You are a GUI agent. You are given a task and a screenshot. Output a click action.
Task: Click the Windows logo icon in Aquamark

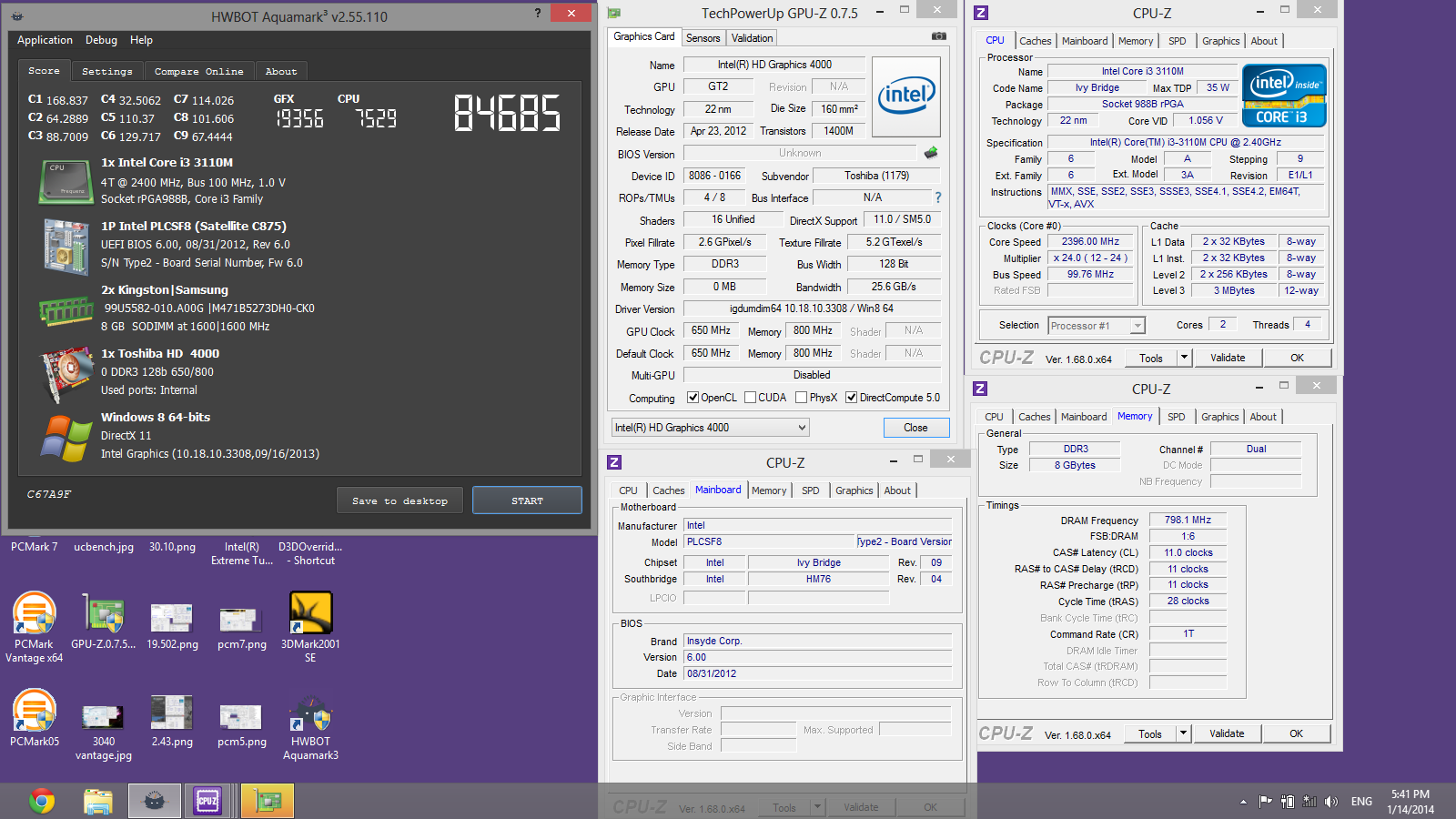tap(66, 438)
